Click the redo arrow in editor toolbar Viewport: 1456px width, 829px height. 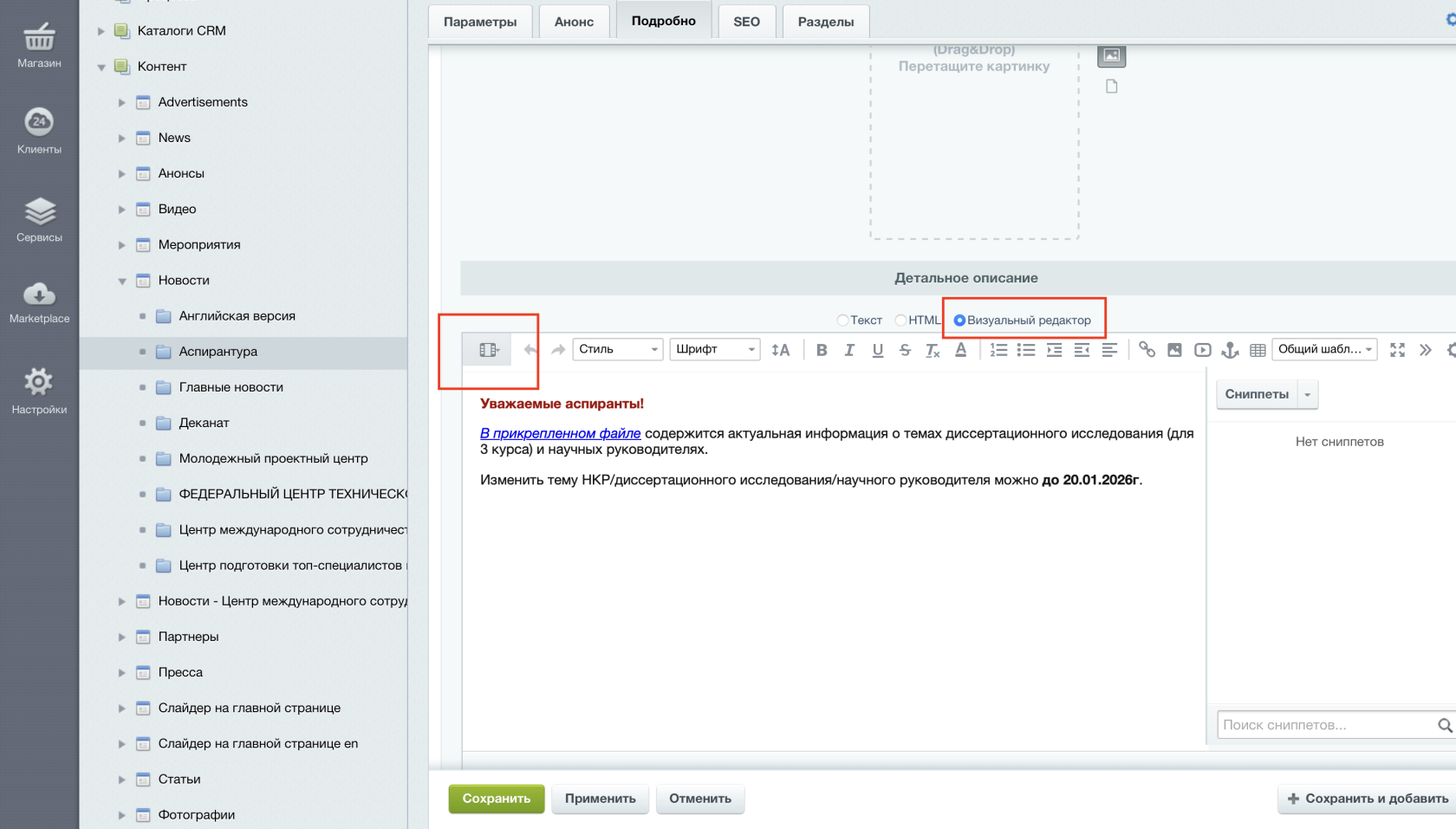click(558, 350)
